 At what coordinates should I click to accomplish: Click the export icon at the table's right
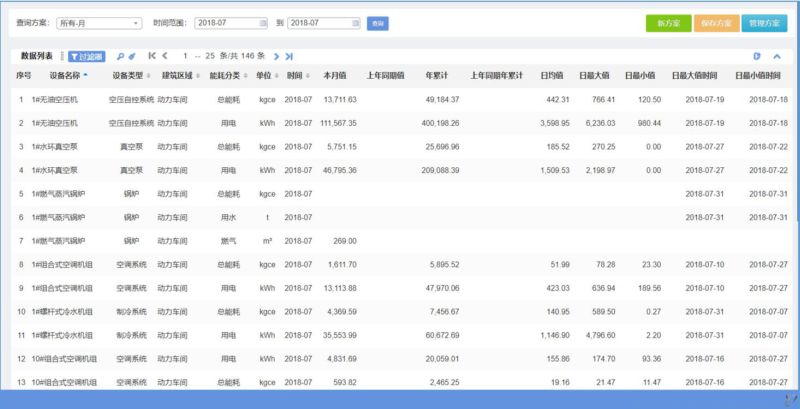click(x=757, y=56)
